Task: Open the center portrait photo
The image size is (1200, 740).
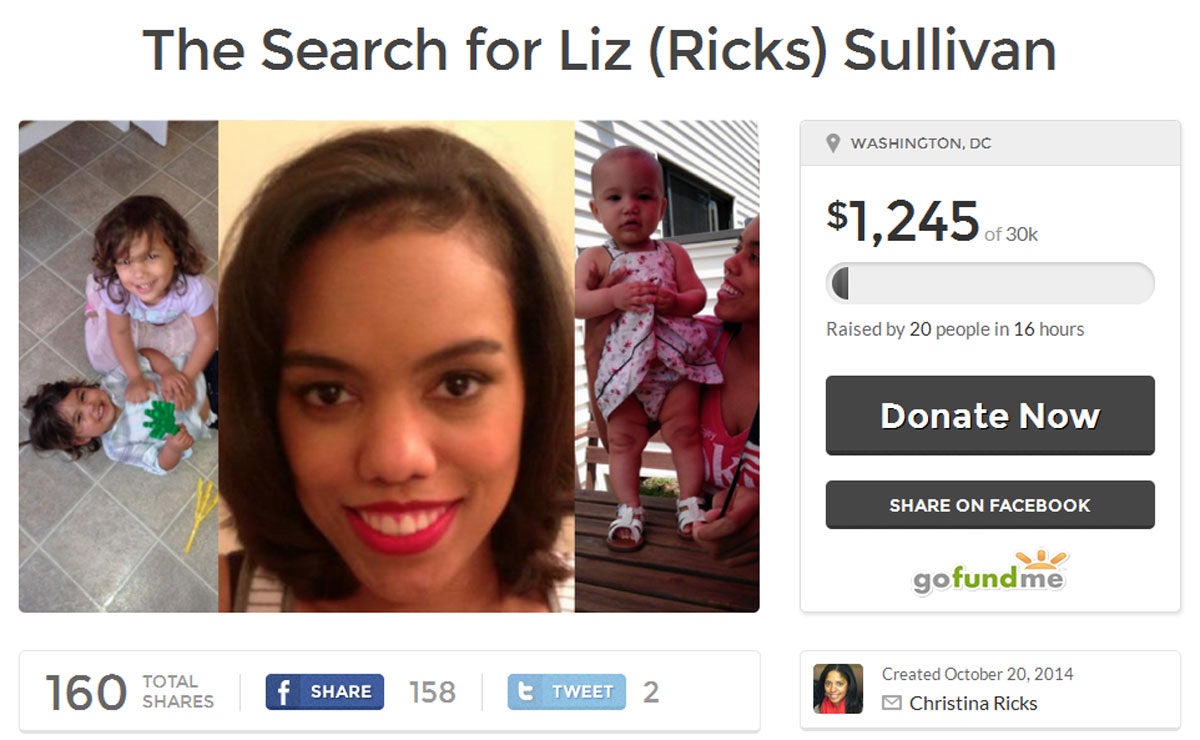Action: coord(396,366)
